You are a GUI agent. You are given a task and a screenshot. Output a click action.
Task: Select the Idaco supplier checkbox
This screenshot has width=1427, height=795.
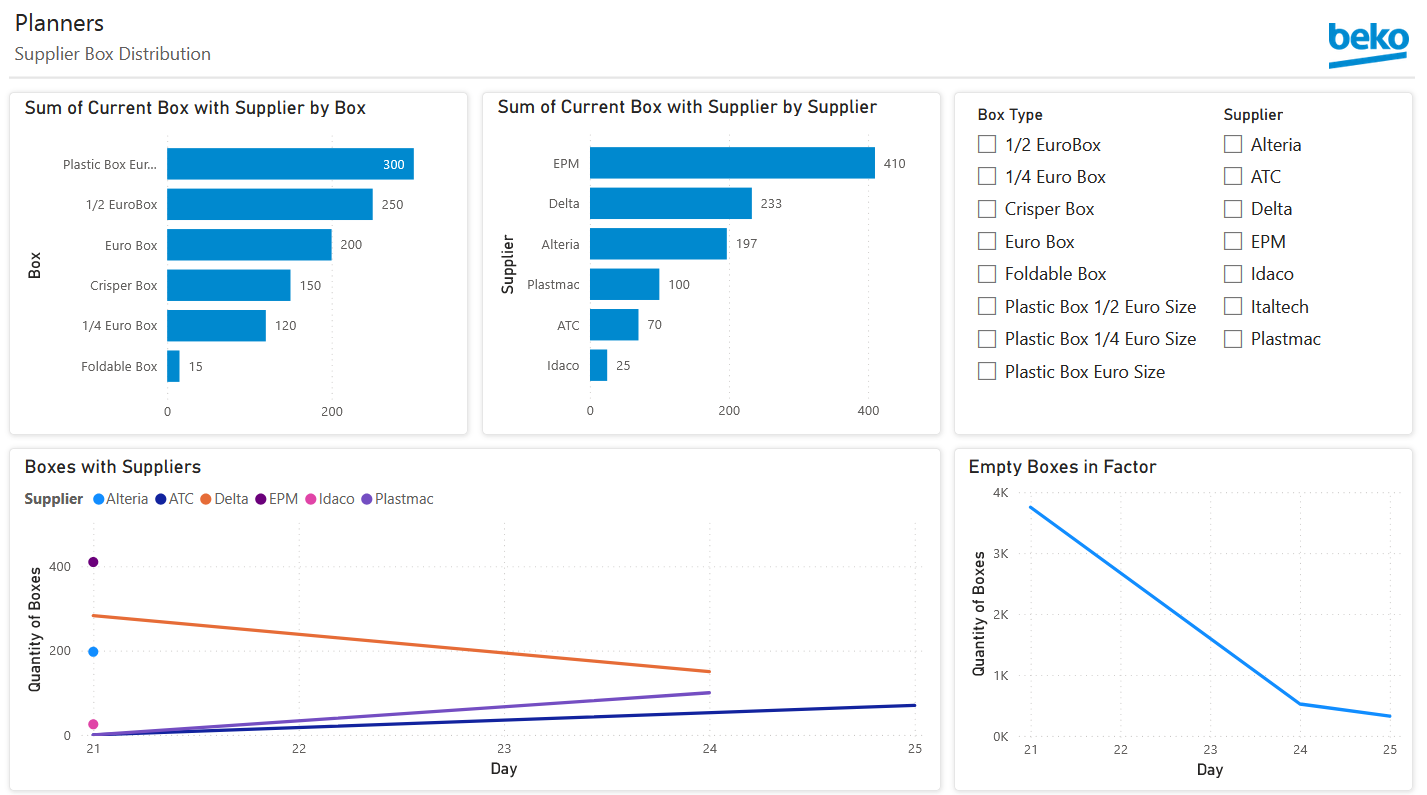pos(1233,274)
